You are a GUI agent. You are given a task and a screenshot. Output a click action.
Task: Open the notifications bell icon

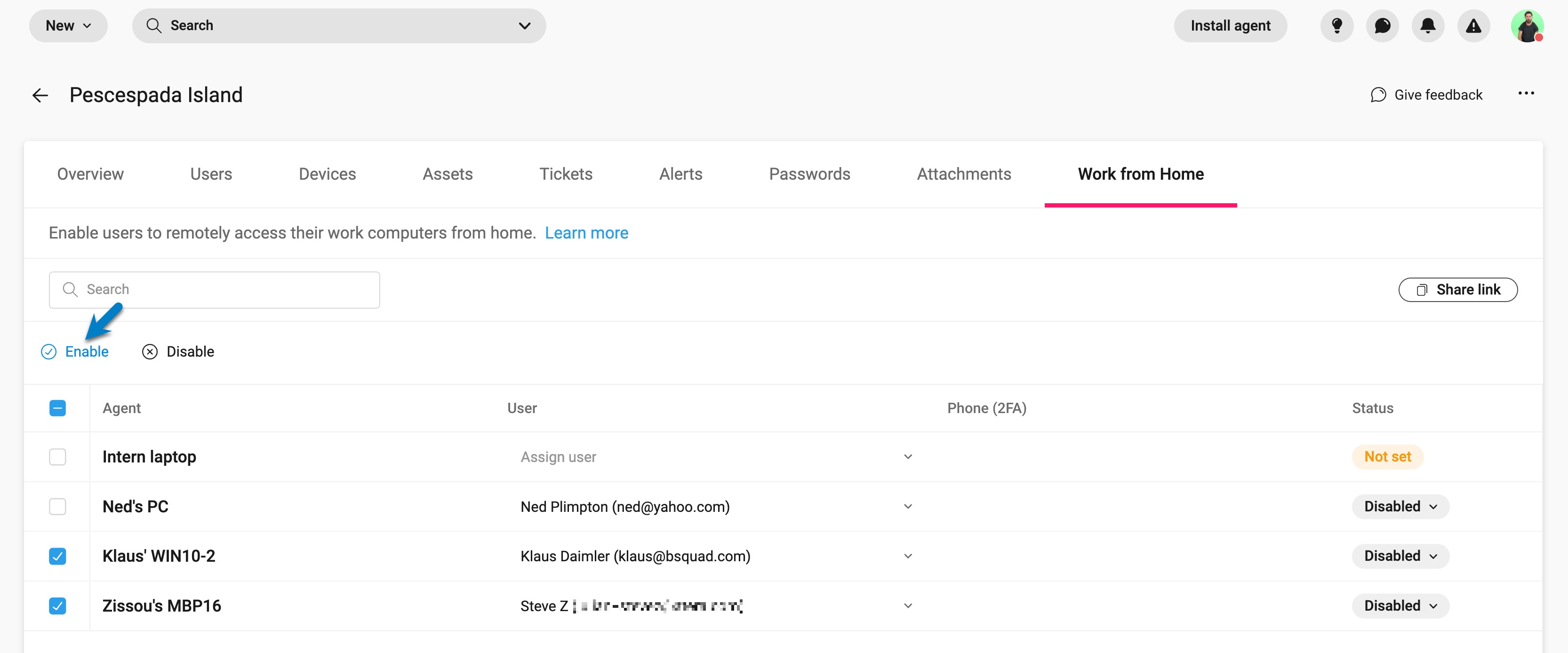[1427, 25]
